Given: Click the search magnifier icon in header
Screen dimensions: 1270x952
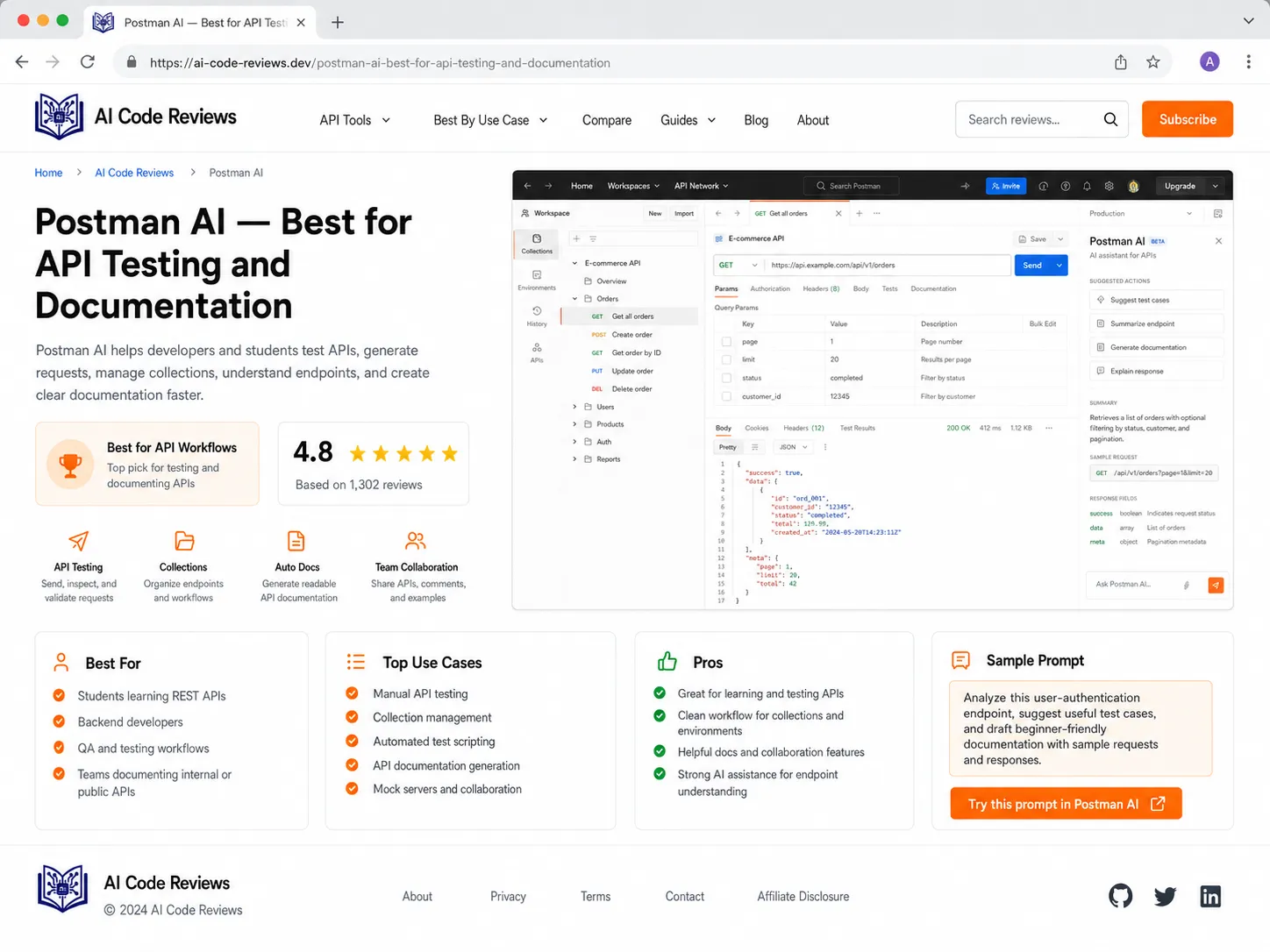Looking at the screenshot, I should 1110,119.
